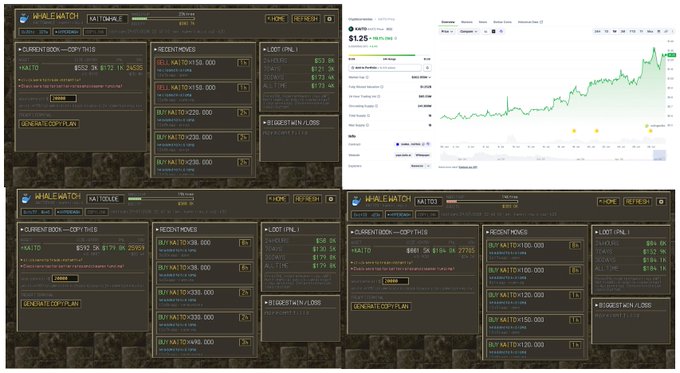Viewport: 680px width, 373px height.
Task: Focus the KAITO3 wallet name field
Action: [428, 202]
